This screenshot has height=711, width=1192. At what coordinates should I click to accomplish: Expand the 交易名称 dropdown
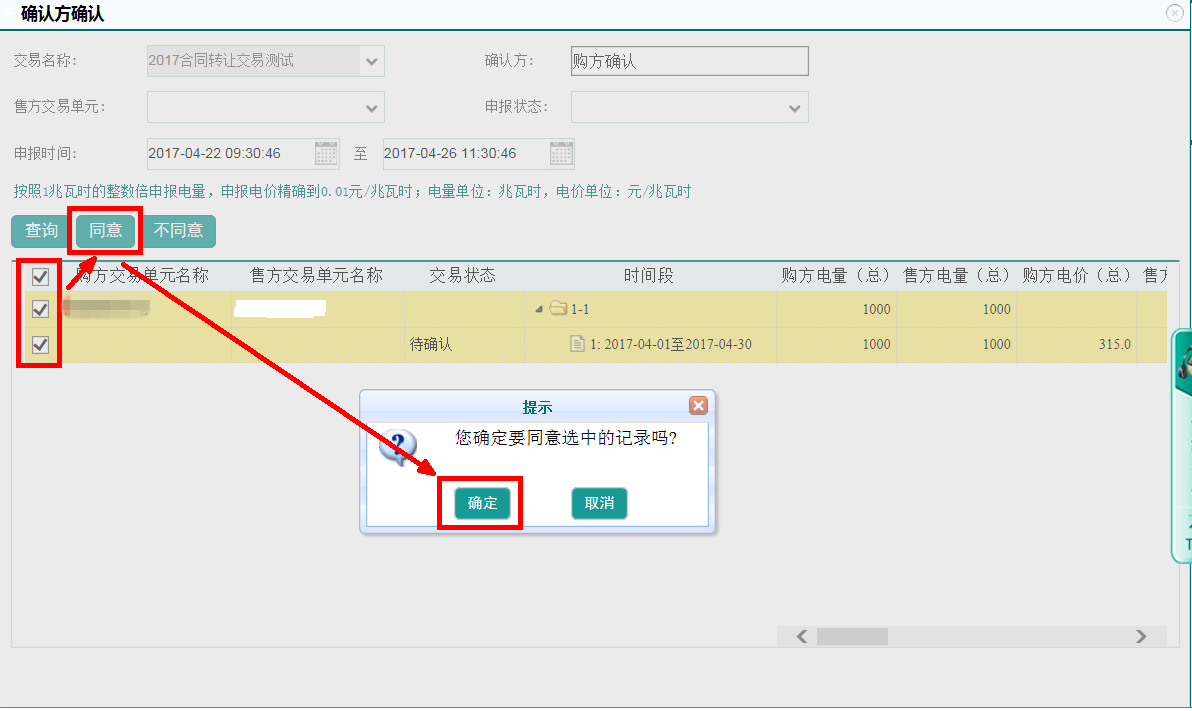[371, 62]
